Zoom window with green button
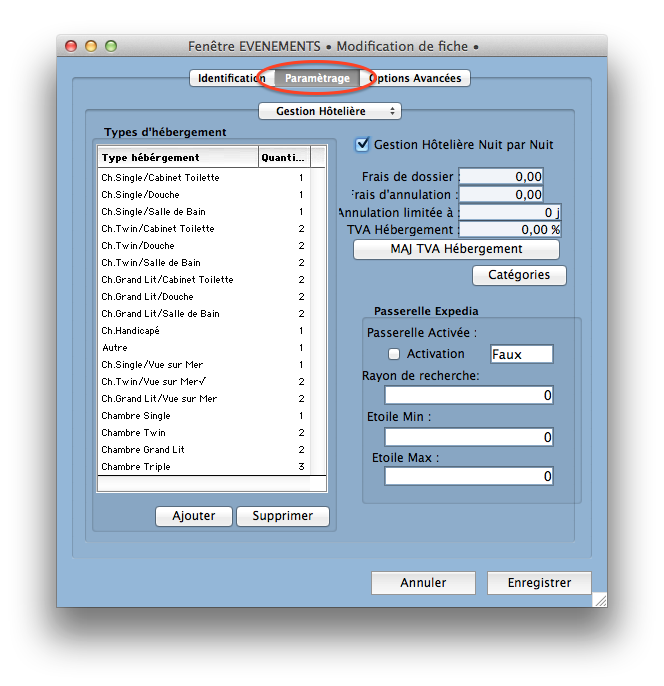 pyautogui.click(x=111, y=46)
